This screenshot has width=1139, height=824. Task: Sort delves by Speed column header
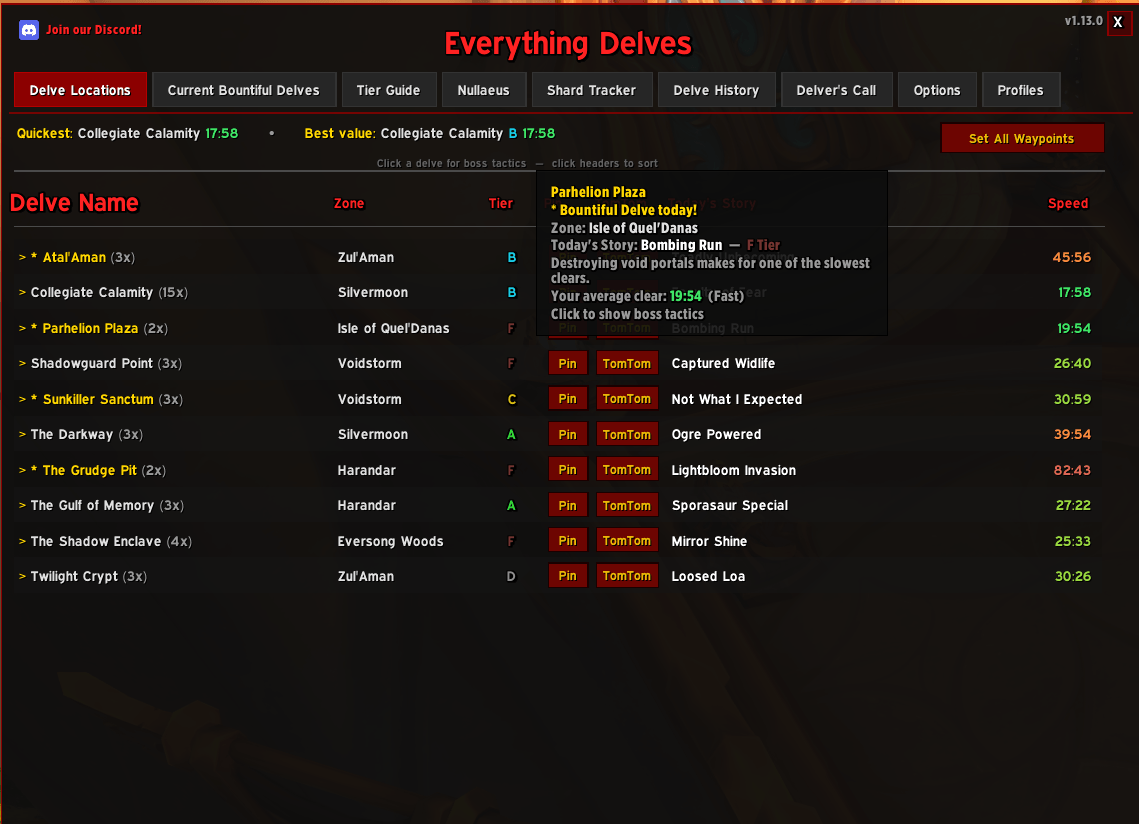[x=1068, y=203]
